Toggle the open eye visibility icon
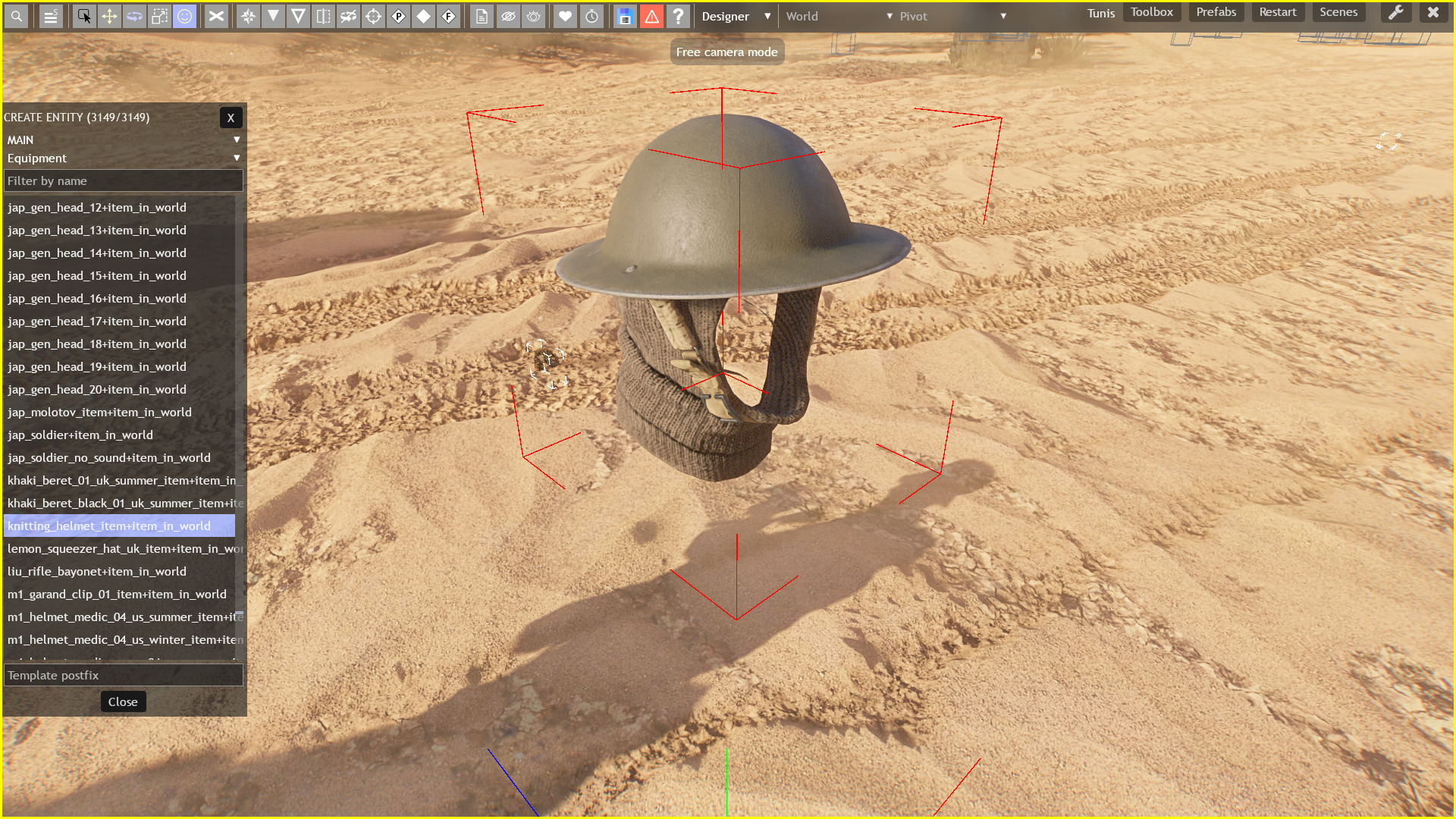This screenshot has width=1456, height=819. coord(534,16)
